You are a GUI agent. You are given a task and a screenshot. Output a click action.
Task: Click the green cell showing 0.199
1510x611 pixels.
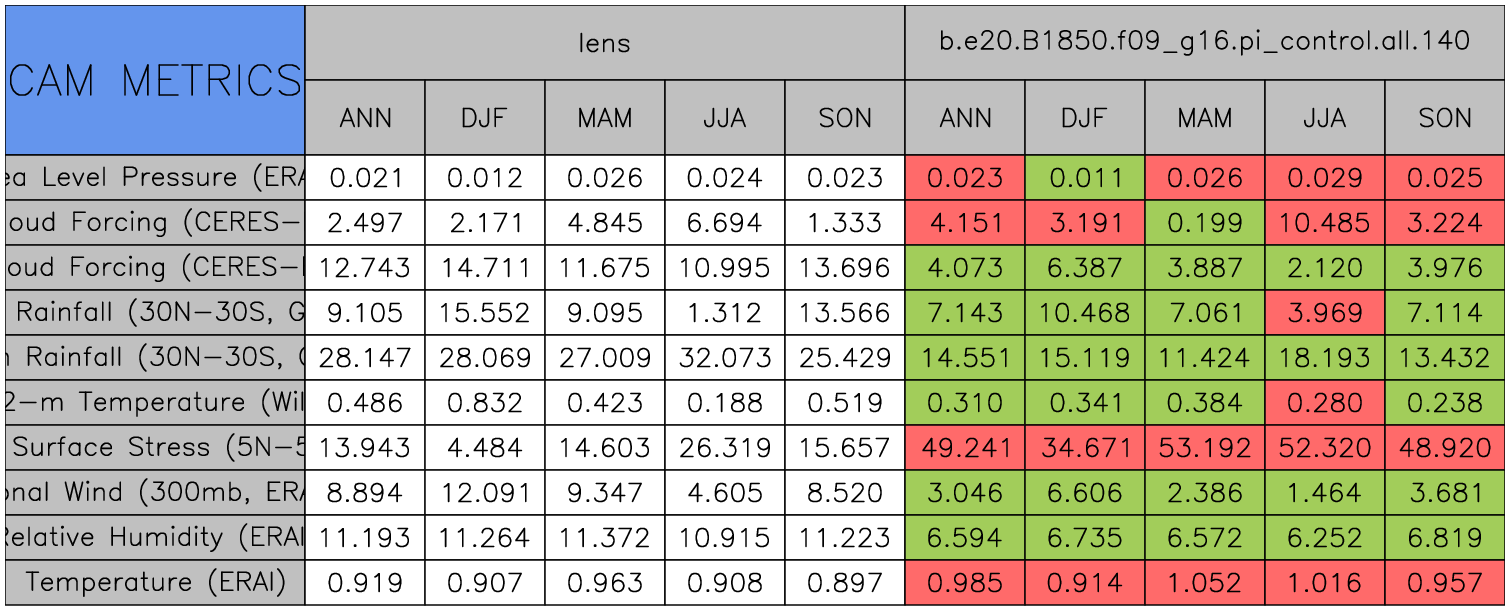click(x=1204, y=223)
